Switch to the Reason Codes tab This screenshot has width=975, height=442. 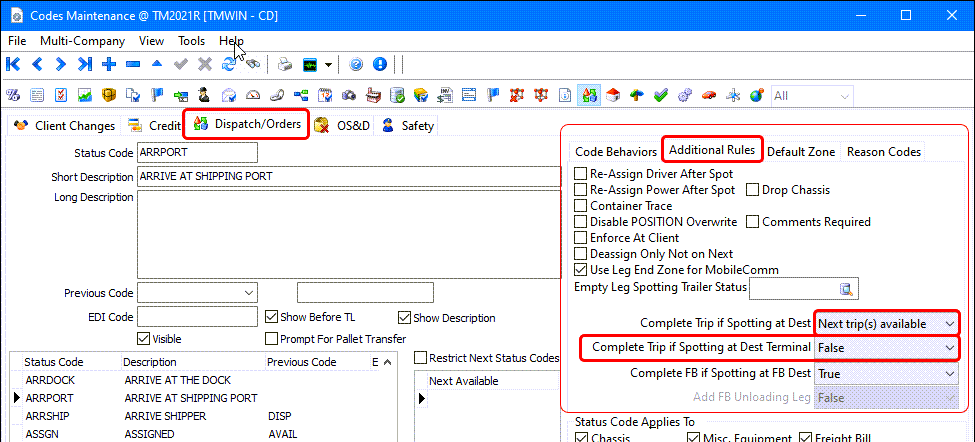pyautogui.click(x=882, y=152)
